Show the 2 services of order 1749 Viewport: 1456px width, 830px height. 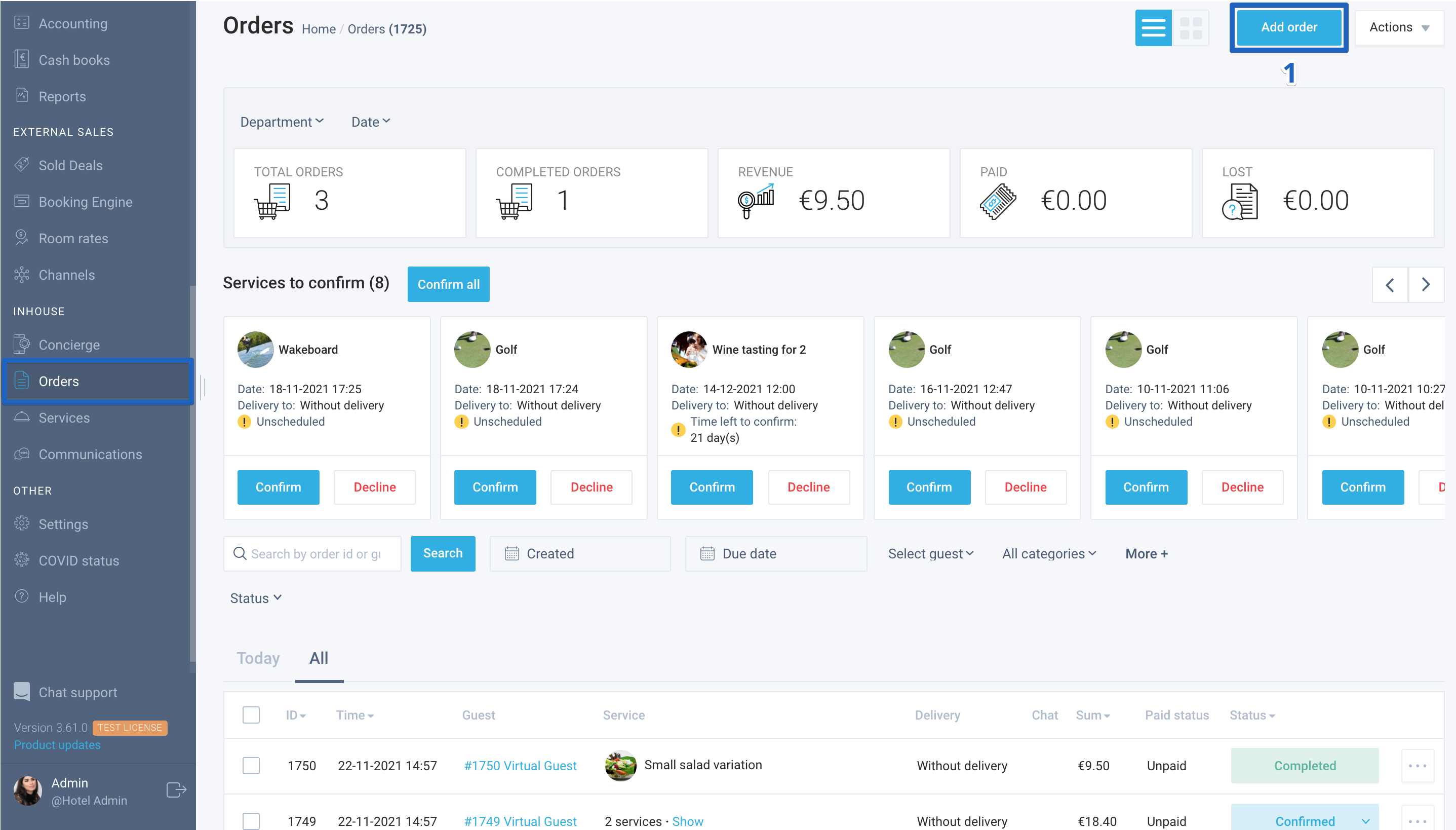688,821
